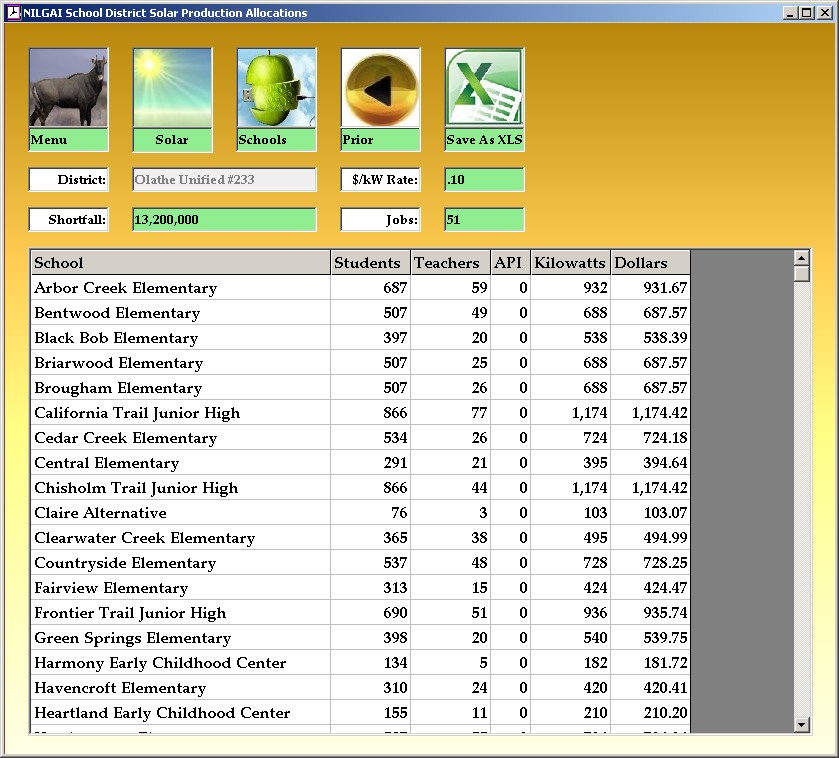The height and width of the screenshot is (758, 839).
Task: Select the Dollars column header
Action: tap(650, 263)
